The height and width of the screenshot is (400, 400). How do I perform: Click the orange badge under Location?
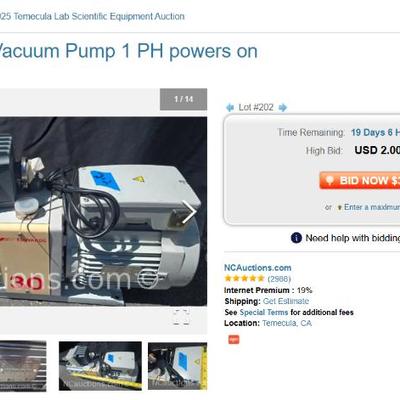click(234, 339)
